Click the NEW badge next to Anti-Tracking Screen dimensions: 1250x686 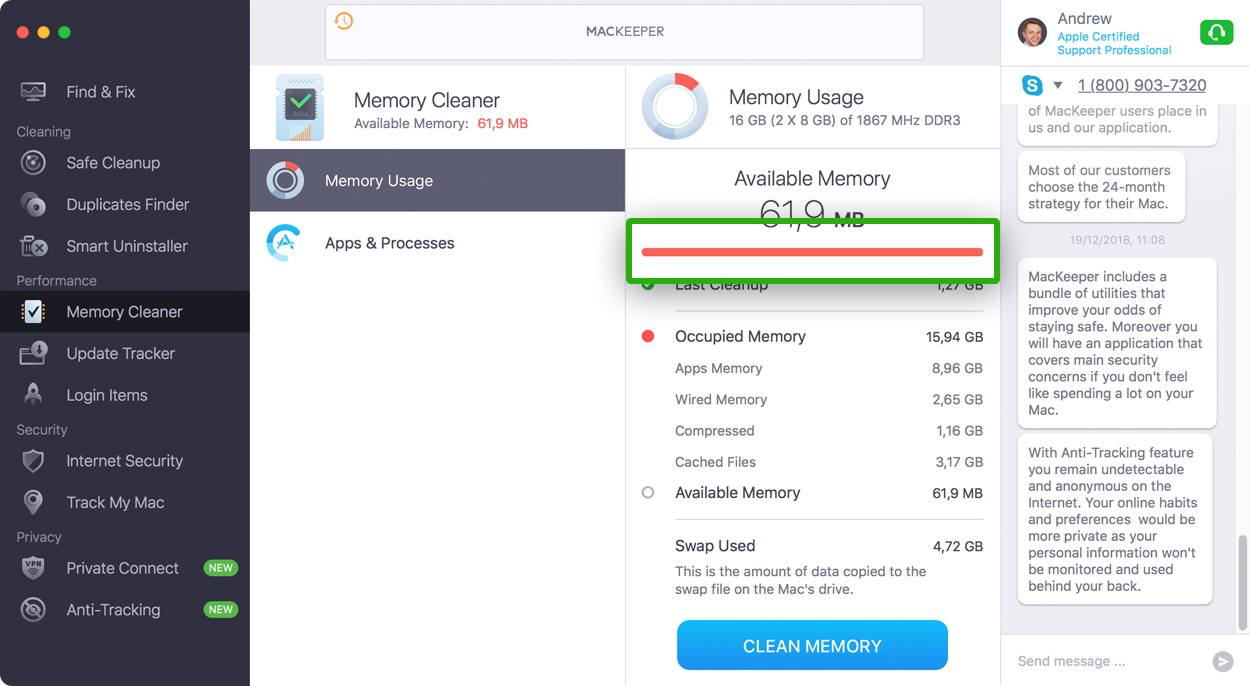pos(220,610)
